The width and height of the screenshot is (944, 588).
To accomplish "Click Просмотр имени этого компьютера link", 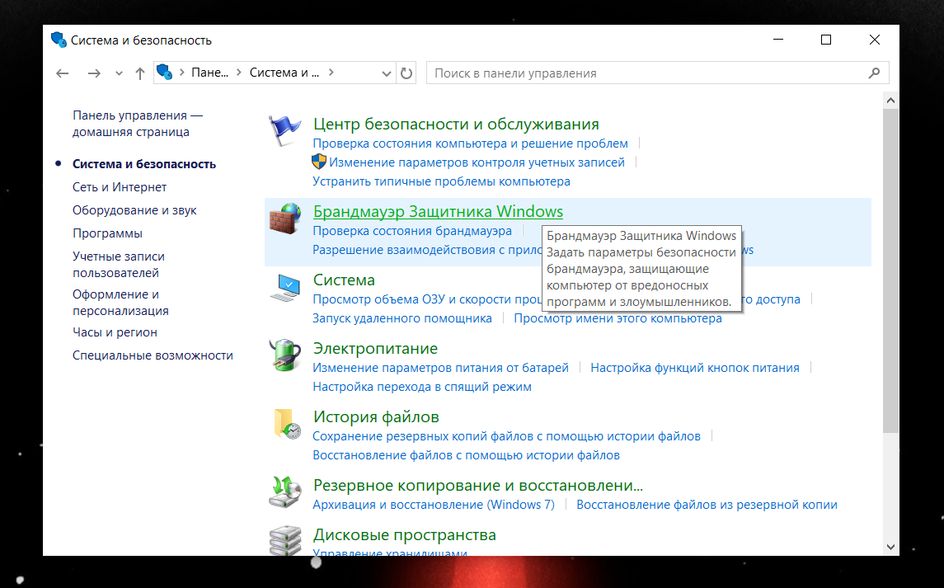I will coord(618,318).
